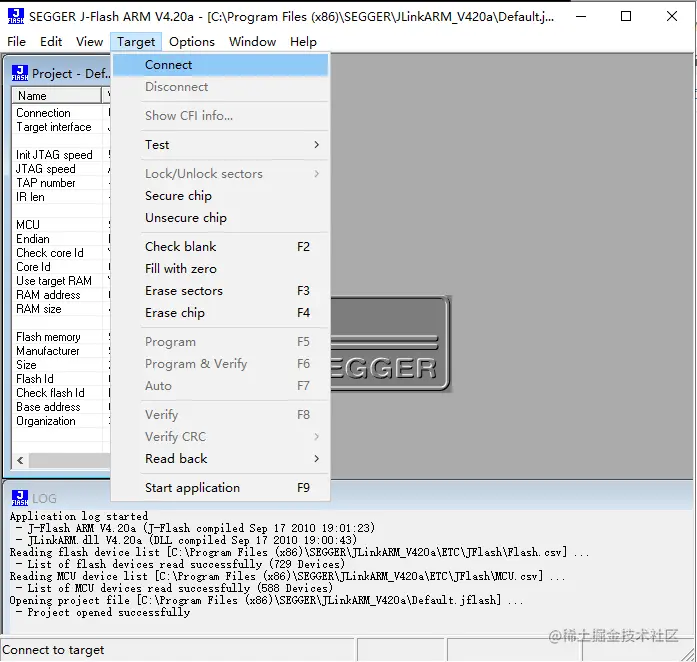Select the RAM size row
Screen dimensions: 697x662
pos(61,309)
